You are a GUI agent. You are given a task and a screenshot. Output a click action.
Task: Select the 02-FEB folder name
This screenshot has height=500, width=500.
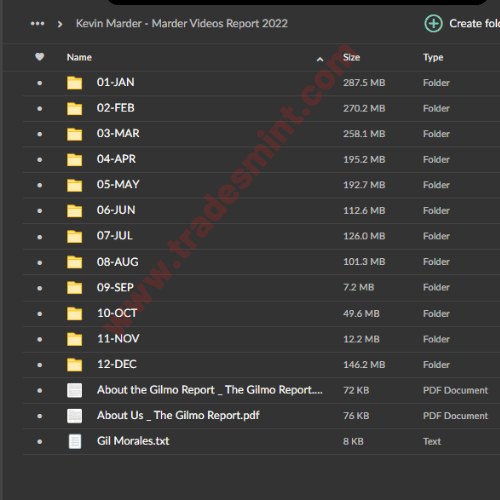pyautogui.click(x=116, y=108)
